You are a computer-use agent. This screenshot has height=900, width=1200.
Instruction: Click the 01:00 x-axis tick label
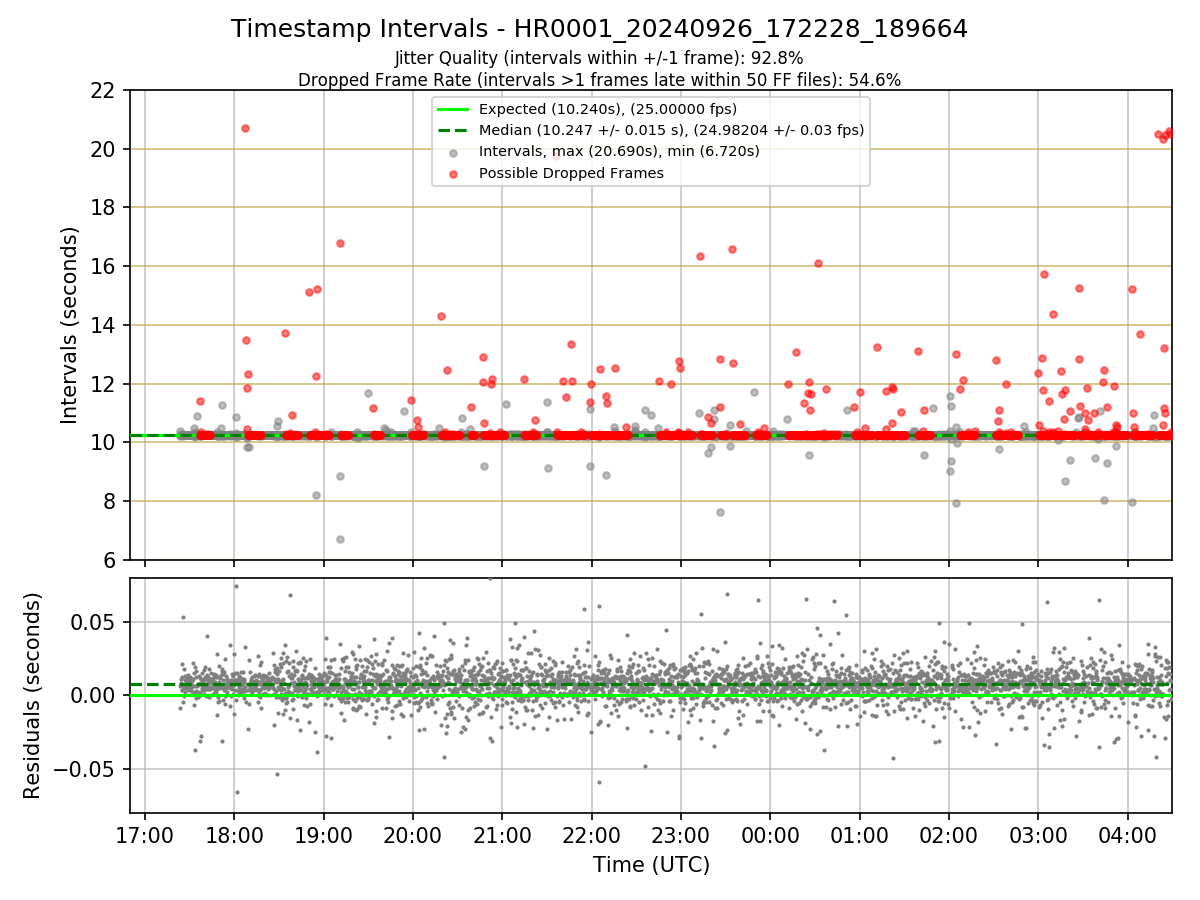coord(859,834)
